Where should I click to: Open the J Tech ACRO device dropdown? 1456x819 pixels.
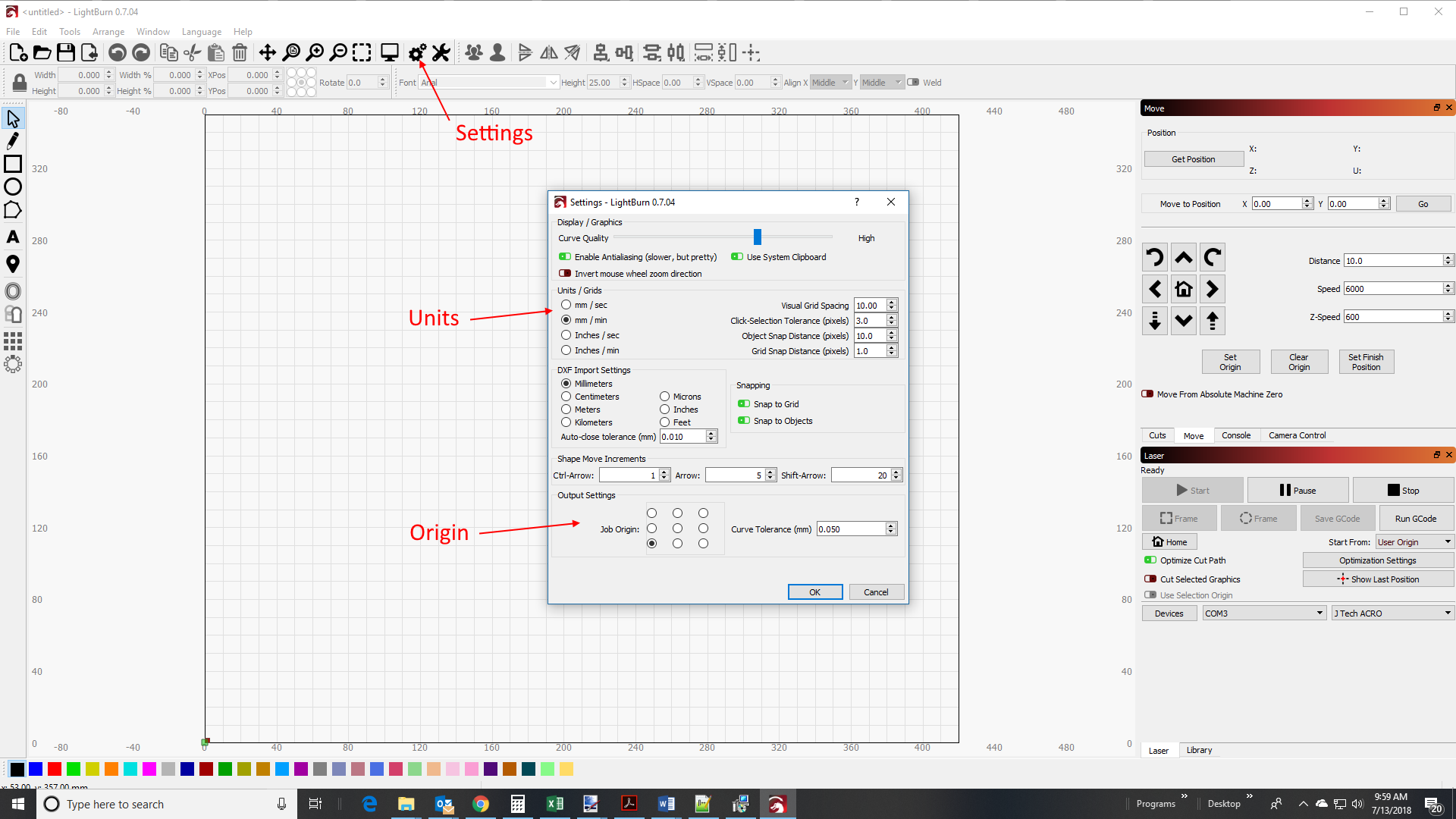click(x=1393, y=613)
